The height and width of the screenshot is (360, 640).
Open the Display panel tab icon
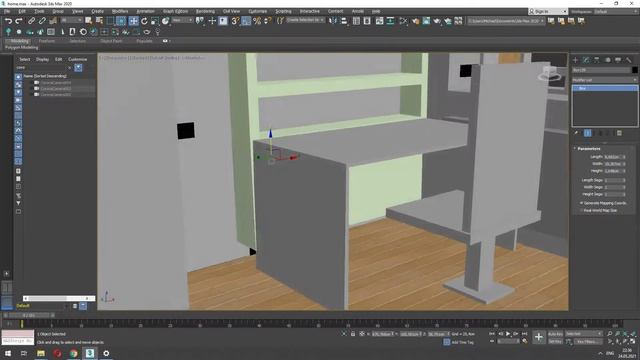618,60
